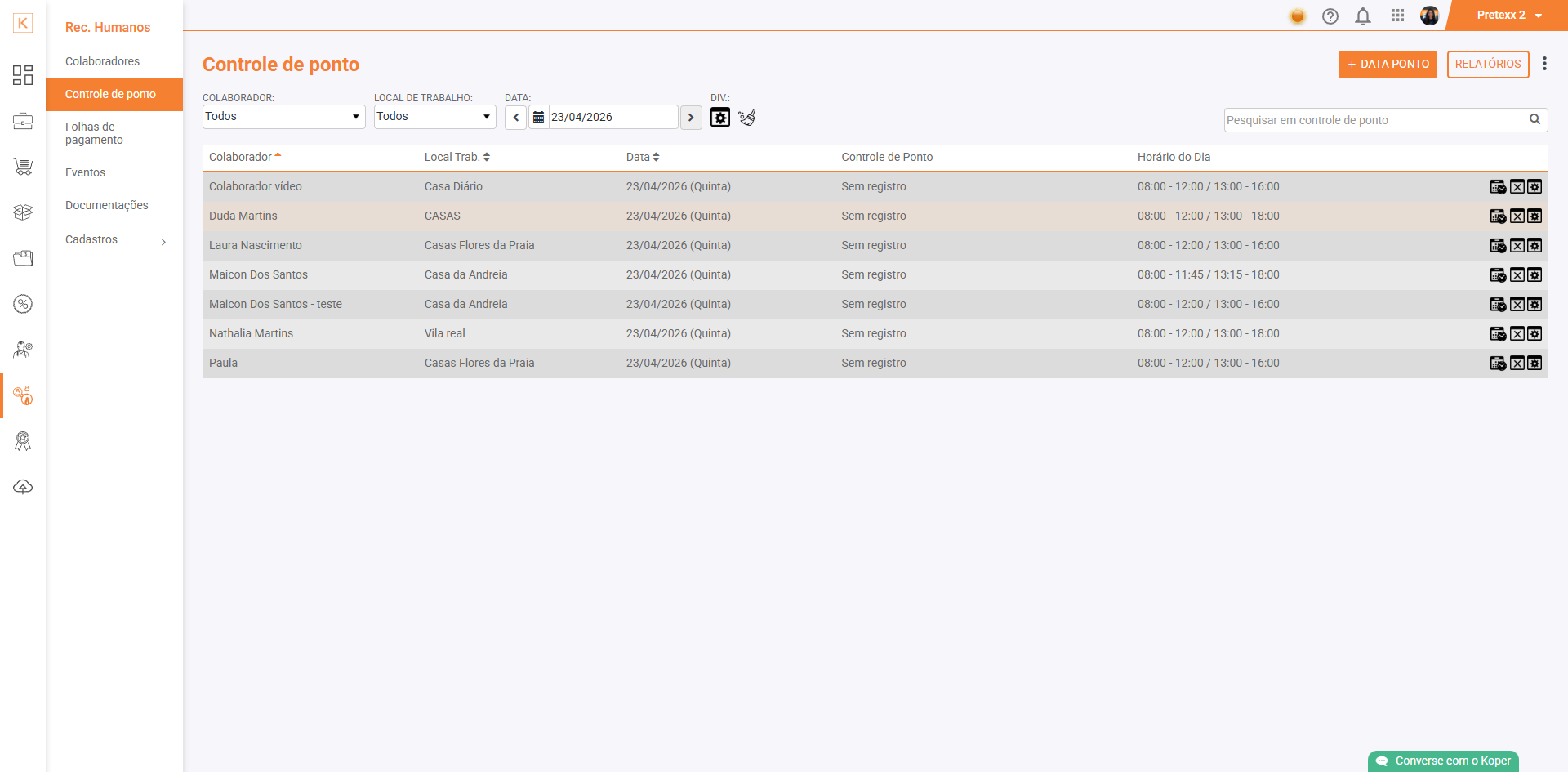Click the user avatar in top bar
This screenshot has height=772, width=1568.
coord(1429,16)
